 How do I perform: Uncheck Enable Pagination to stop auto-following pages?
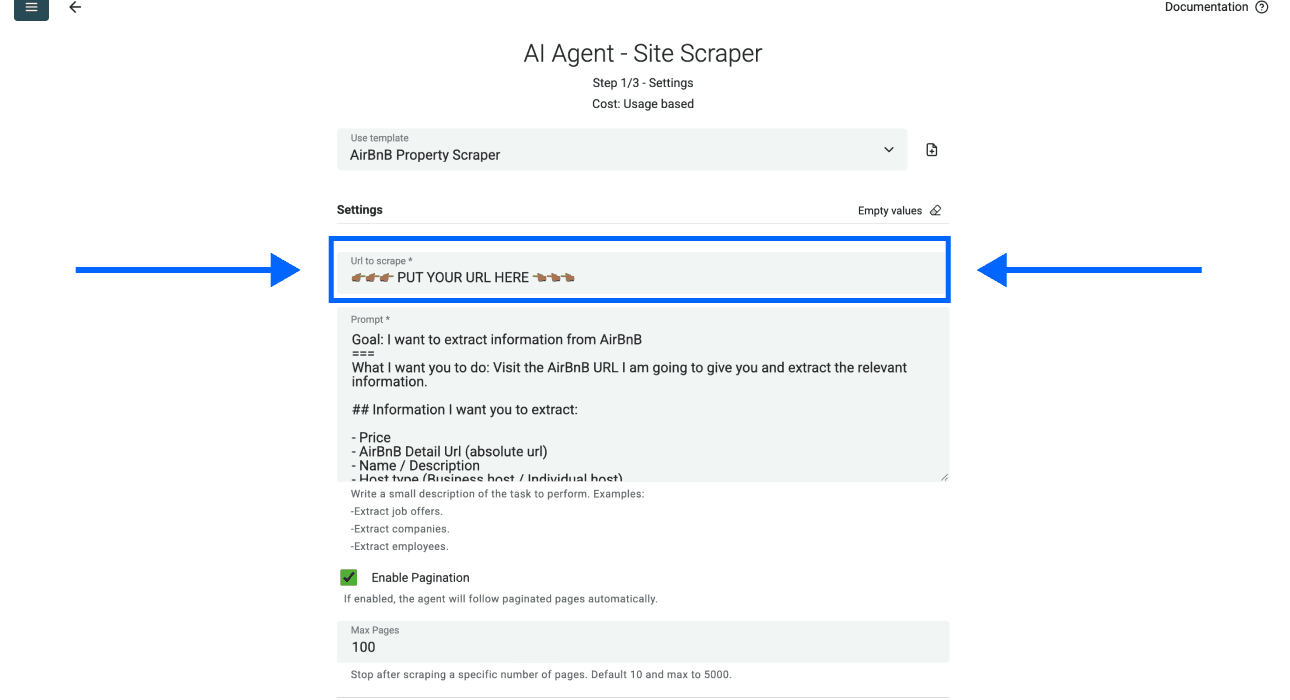pos(348,577)
